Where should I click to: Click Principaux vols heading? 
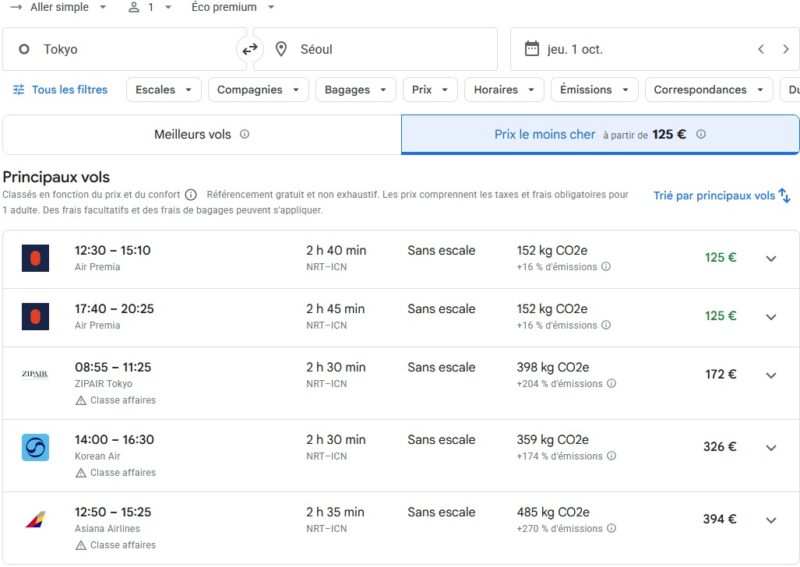56,177
